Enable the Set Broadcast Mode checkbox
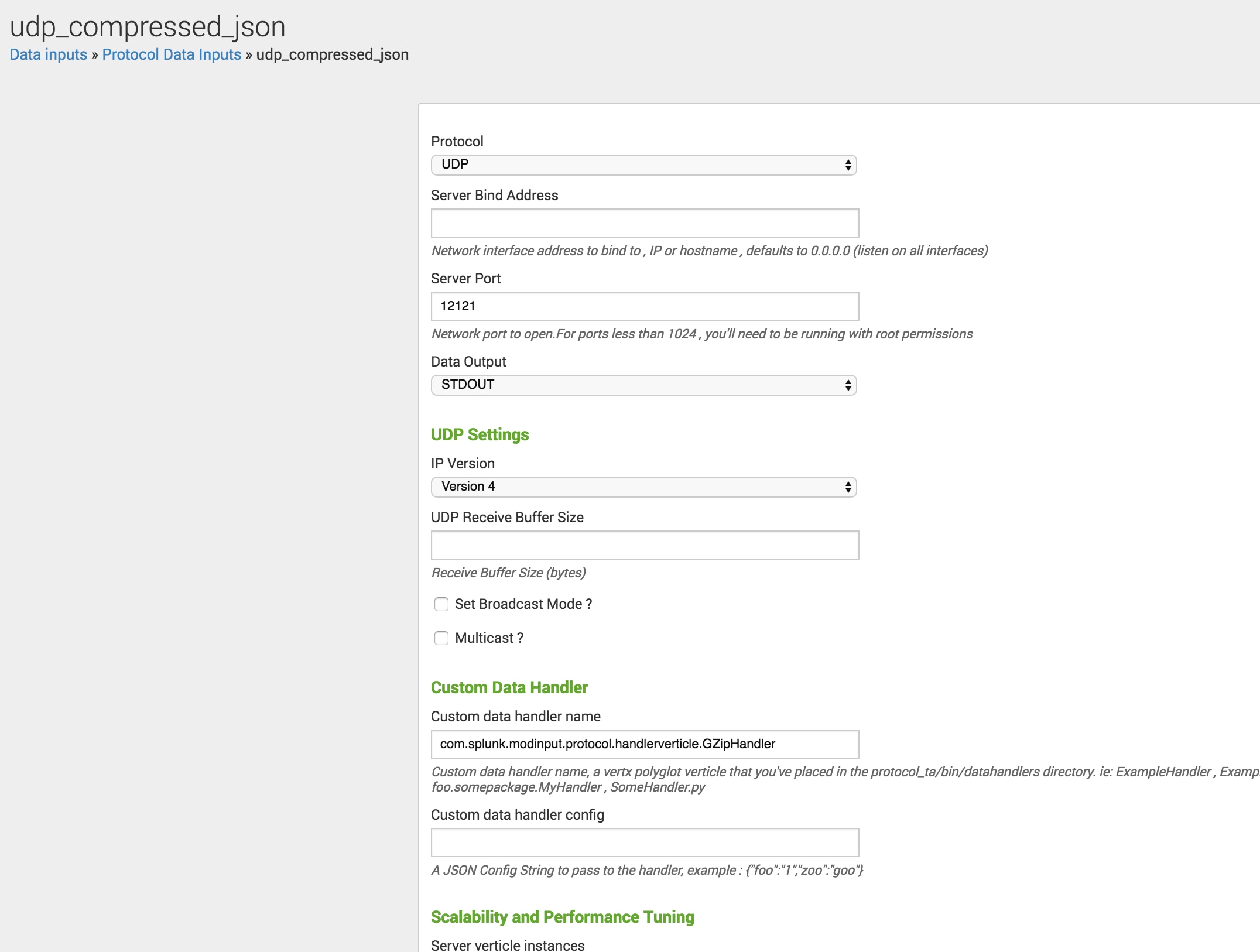The width and height of the screenshot is (1260, 952). pos(441,604)
